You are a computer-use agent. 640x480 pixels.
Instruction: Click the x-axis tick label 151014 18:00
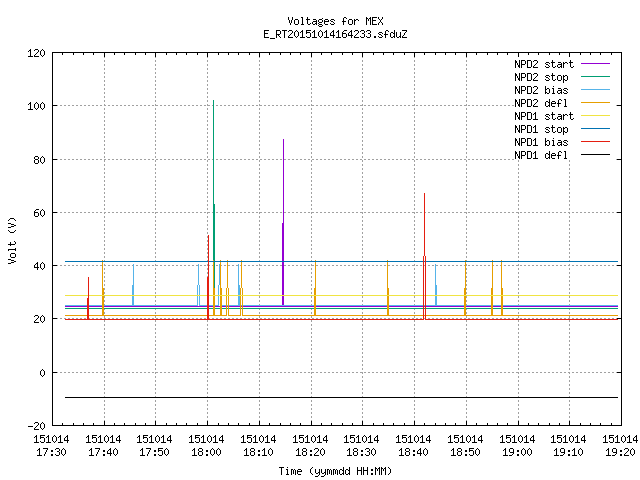[207, 446]
